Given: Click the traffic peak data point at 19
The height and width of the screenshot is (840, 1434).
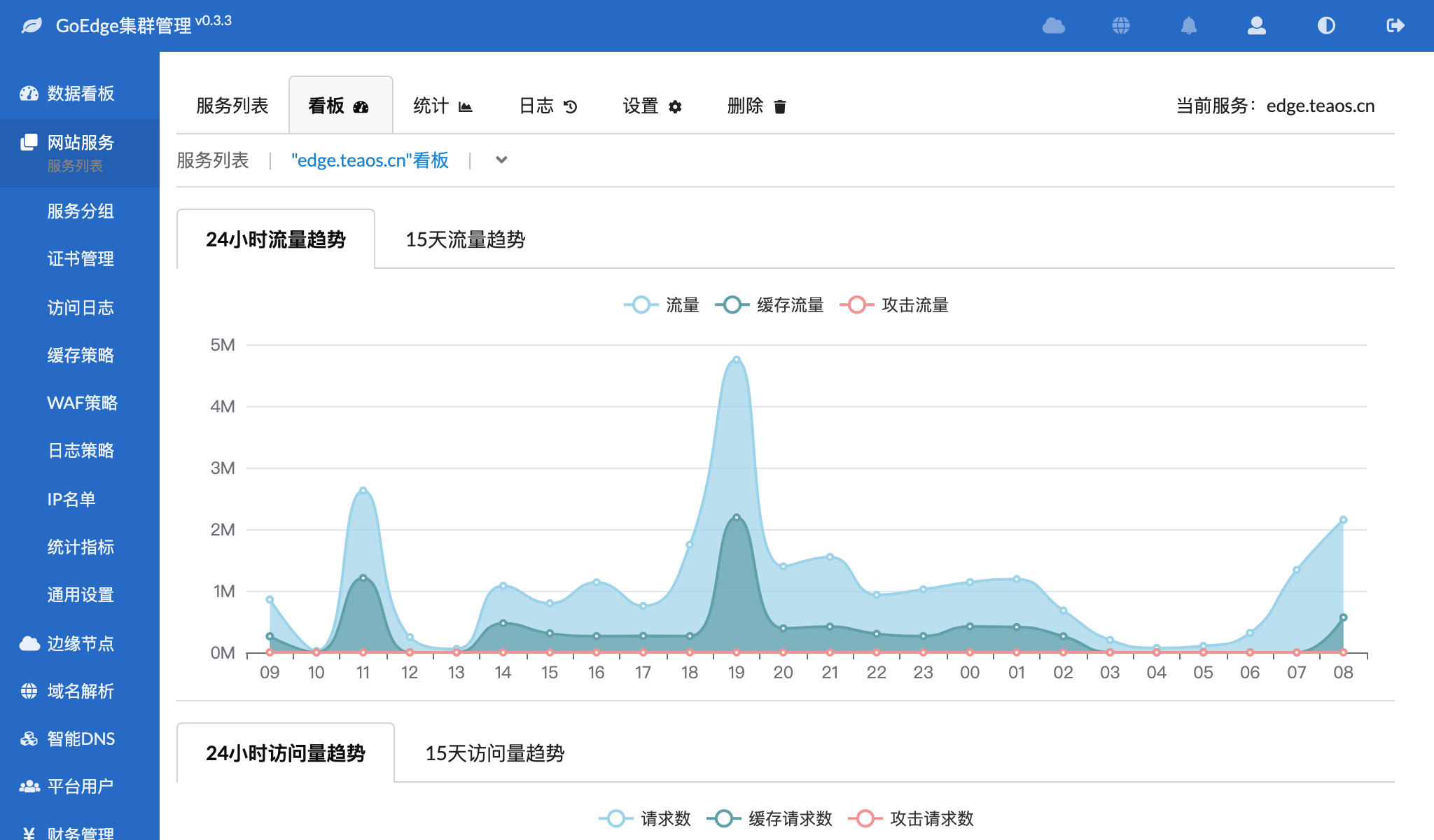Looking at the screenshot, I should tap(737, 360).
